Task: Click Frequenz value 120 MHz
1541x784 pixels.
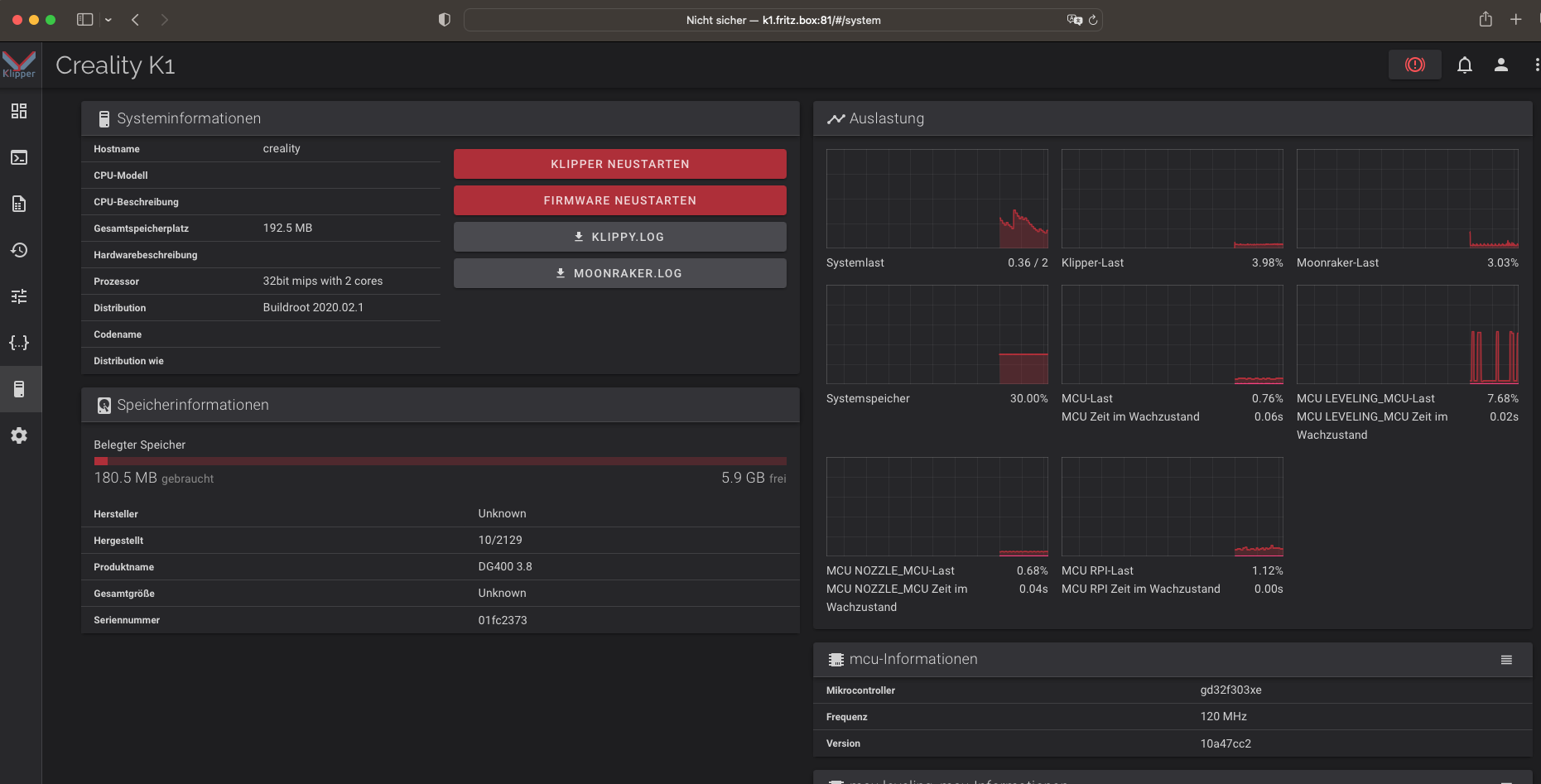Action: (x=1224, y=716)
